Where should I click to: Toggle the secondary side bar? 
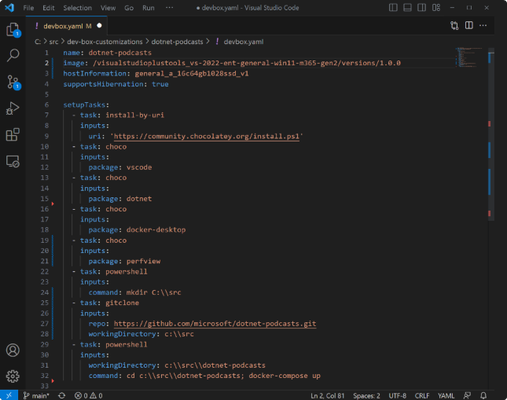tap(422, 7)
